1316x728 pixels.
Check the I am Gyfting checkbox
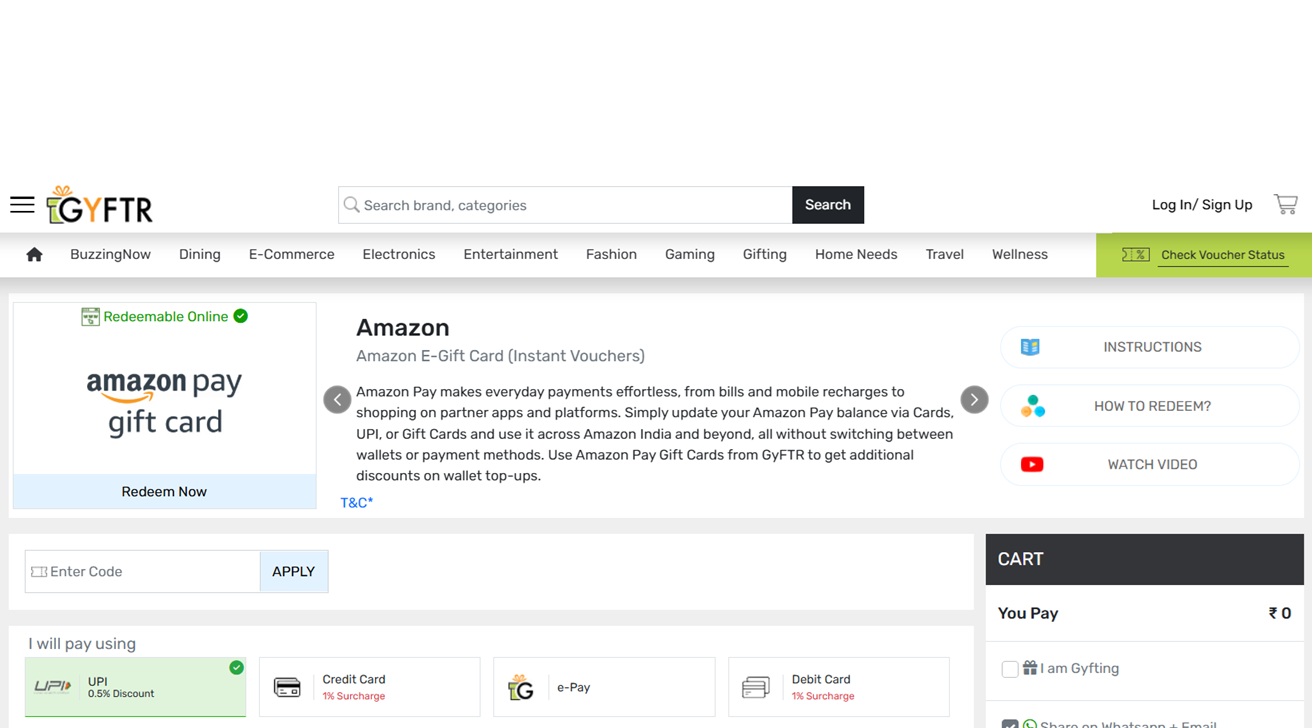click(1010, 669)
